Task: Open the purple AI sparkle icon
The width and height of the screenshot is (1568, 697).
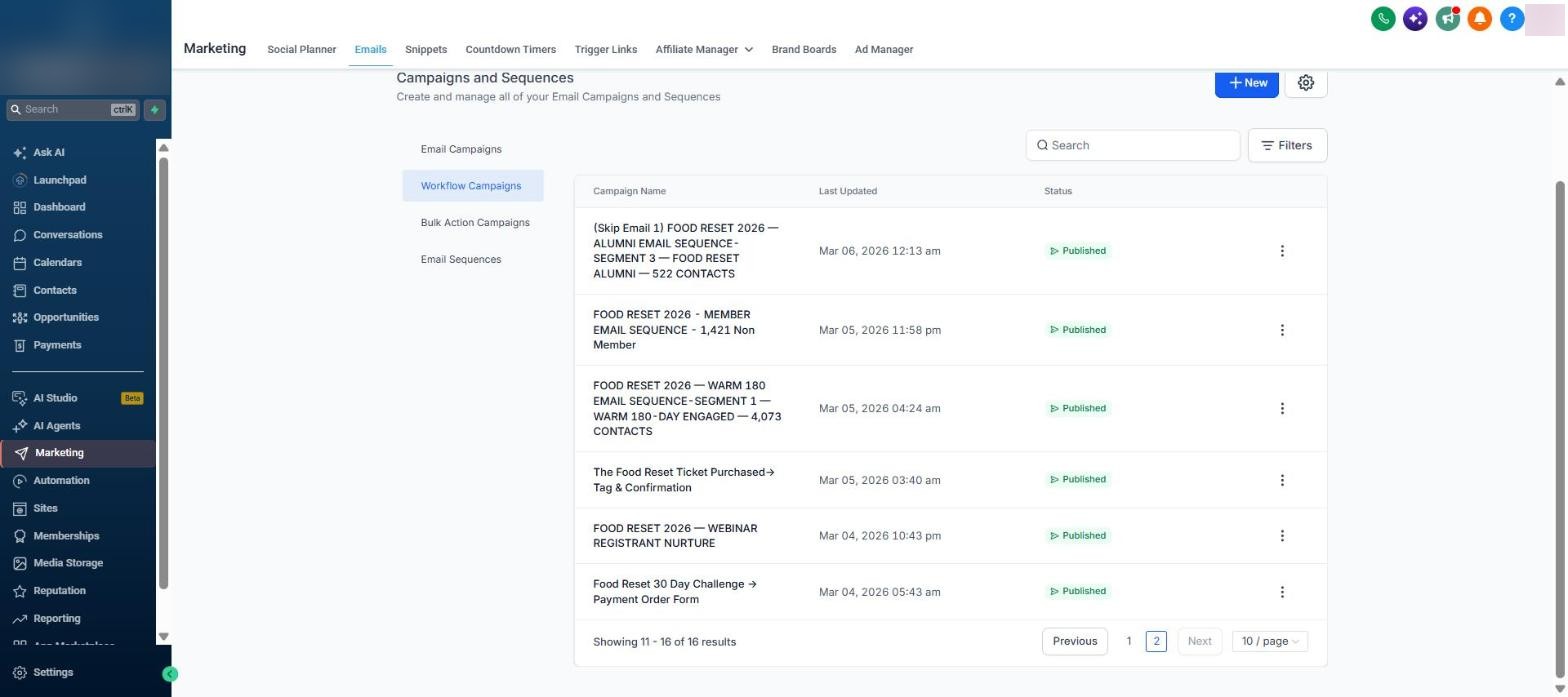Action: point(1415,18)
